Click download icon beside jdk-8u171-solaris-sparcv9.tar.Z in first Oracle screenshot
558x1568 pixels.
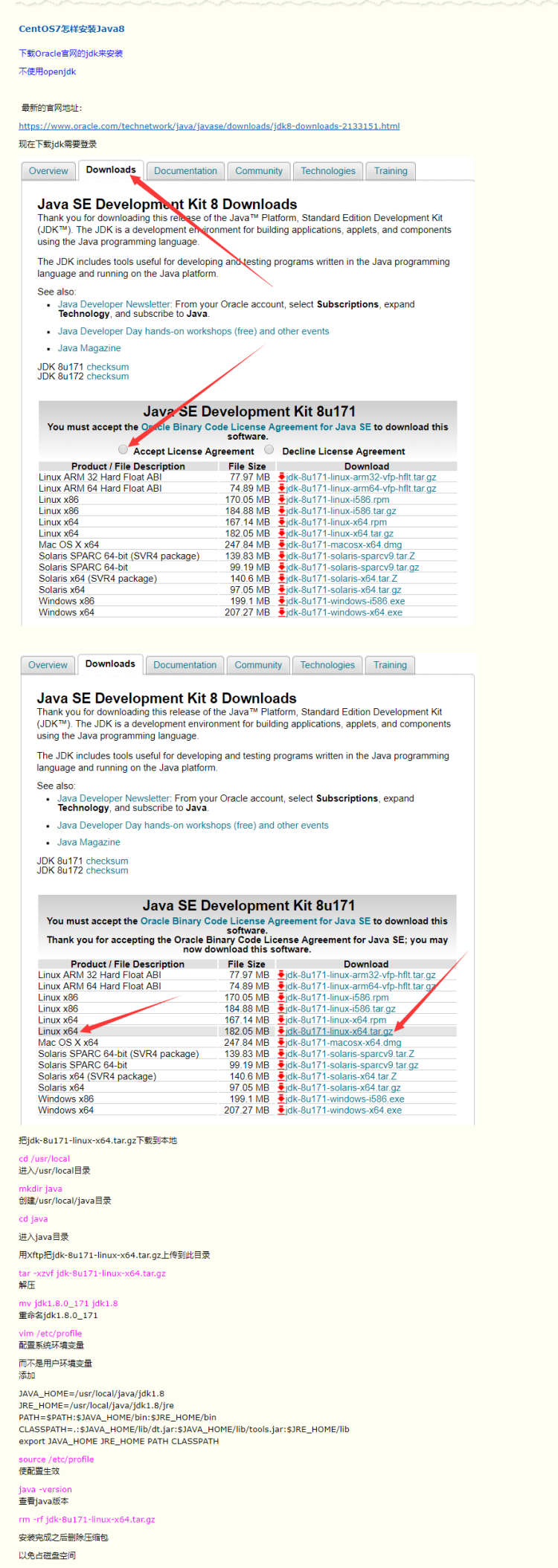point(282,556)
